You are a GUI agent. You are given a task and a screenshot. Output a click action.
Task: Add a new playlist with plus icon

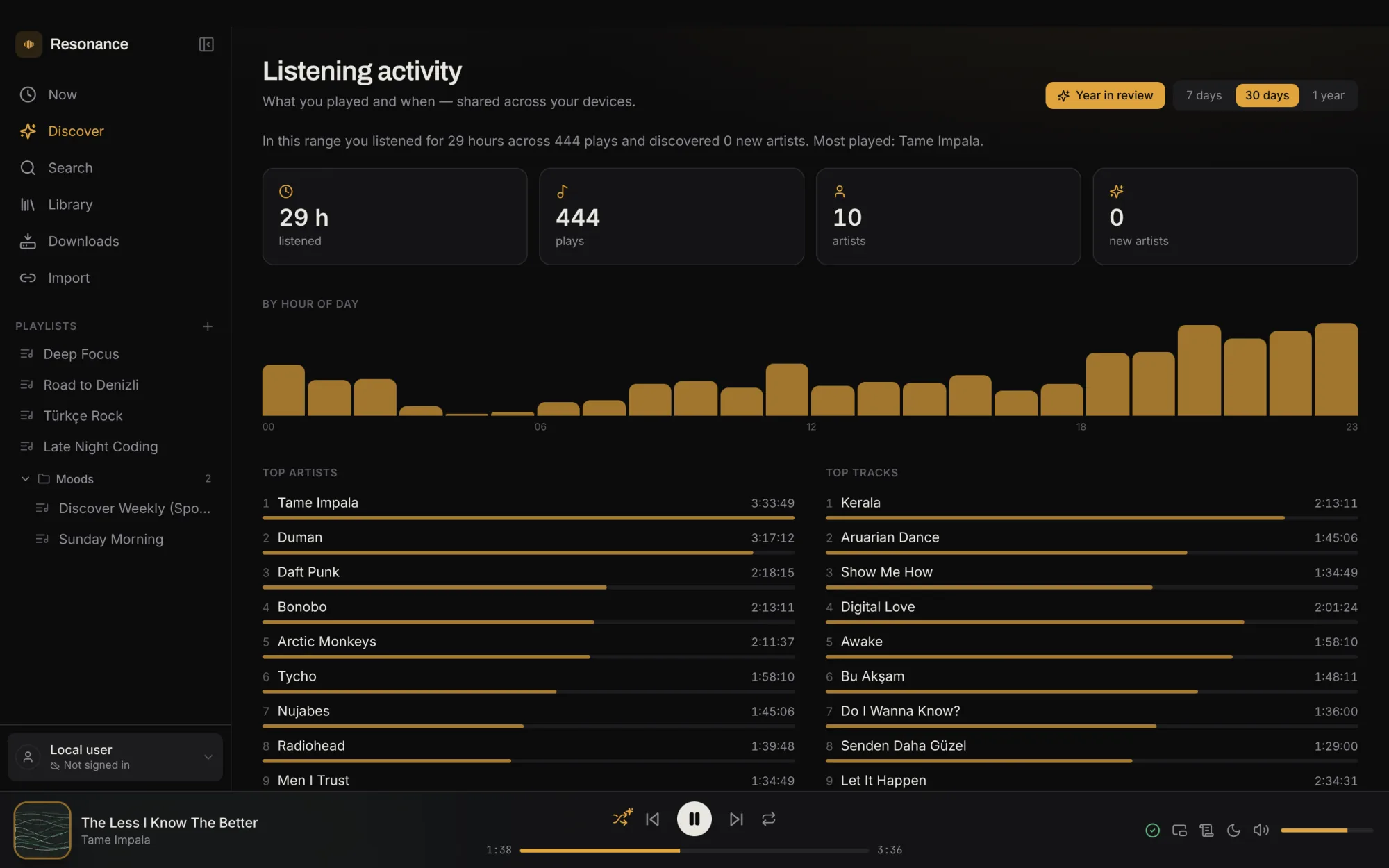(208, 326)
